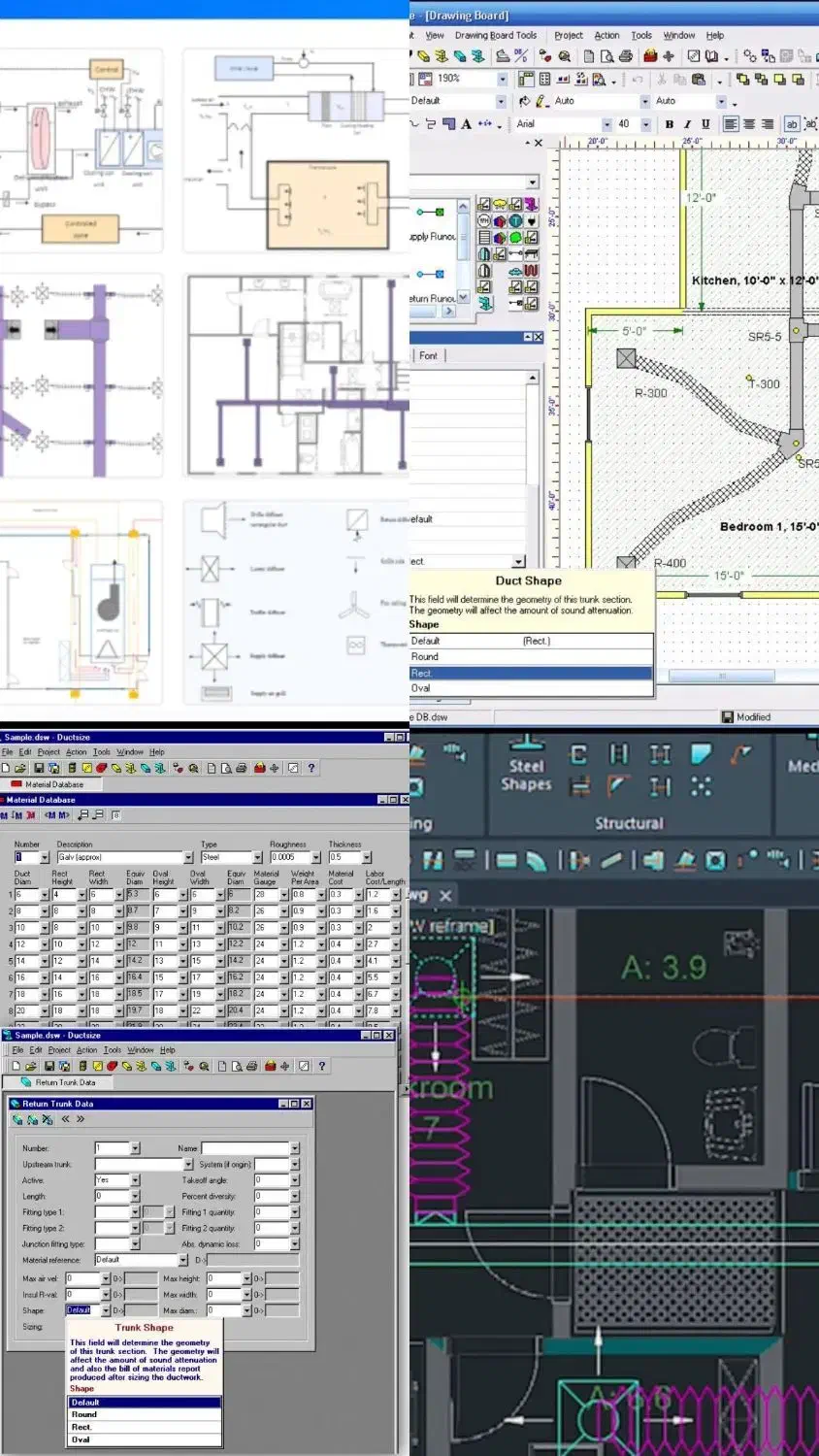The height and width of the screenshot is (1456, 819).
Task: Close the drawing tab in CAD window
Action: 445,895
